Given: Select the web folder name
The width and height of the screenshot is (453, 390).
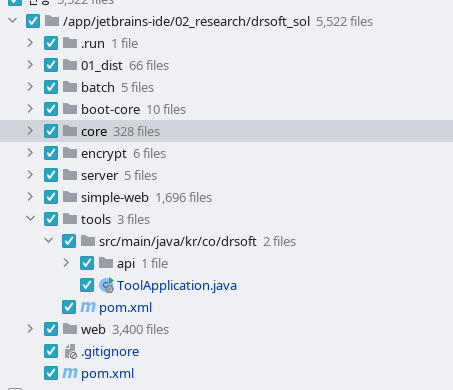Looking at the screenshot, I should click(93, 330).
